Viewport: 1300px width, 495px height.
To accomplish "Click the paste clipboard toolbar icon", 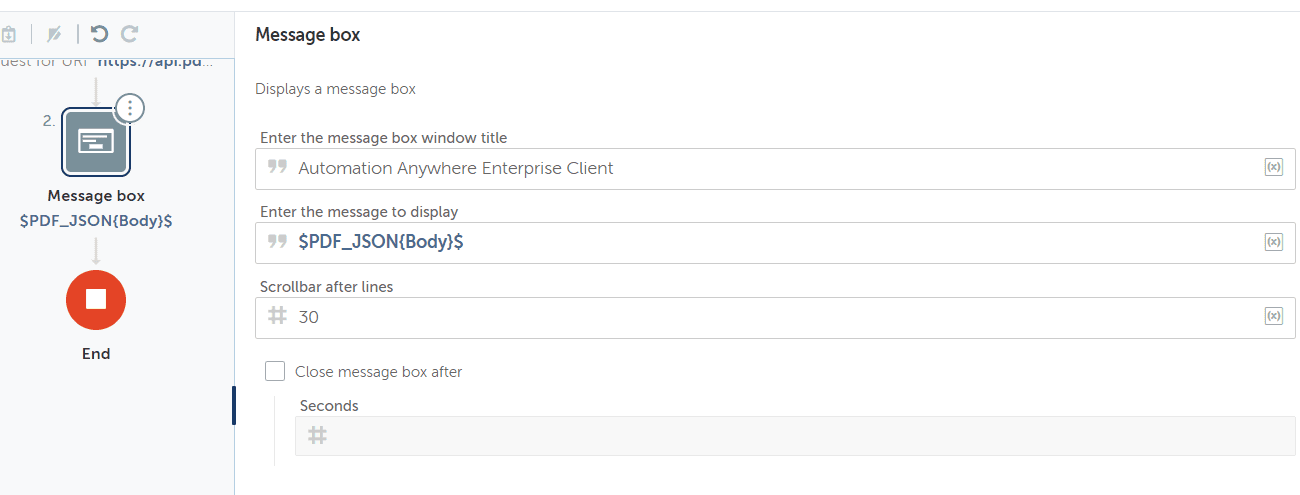I will click(8, 34).
